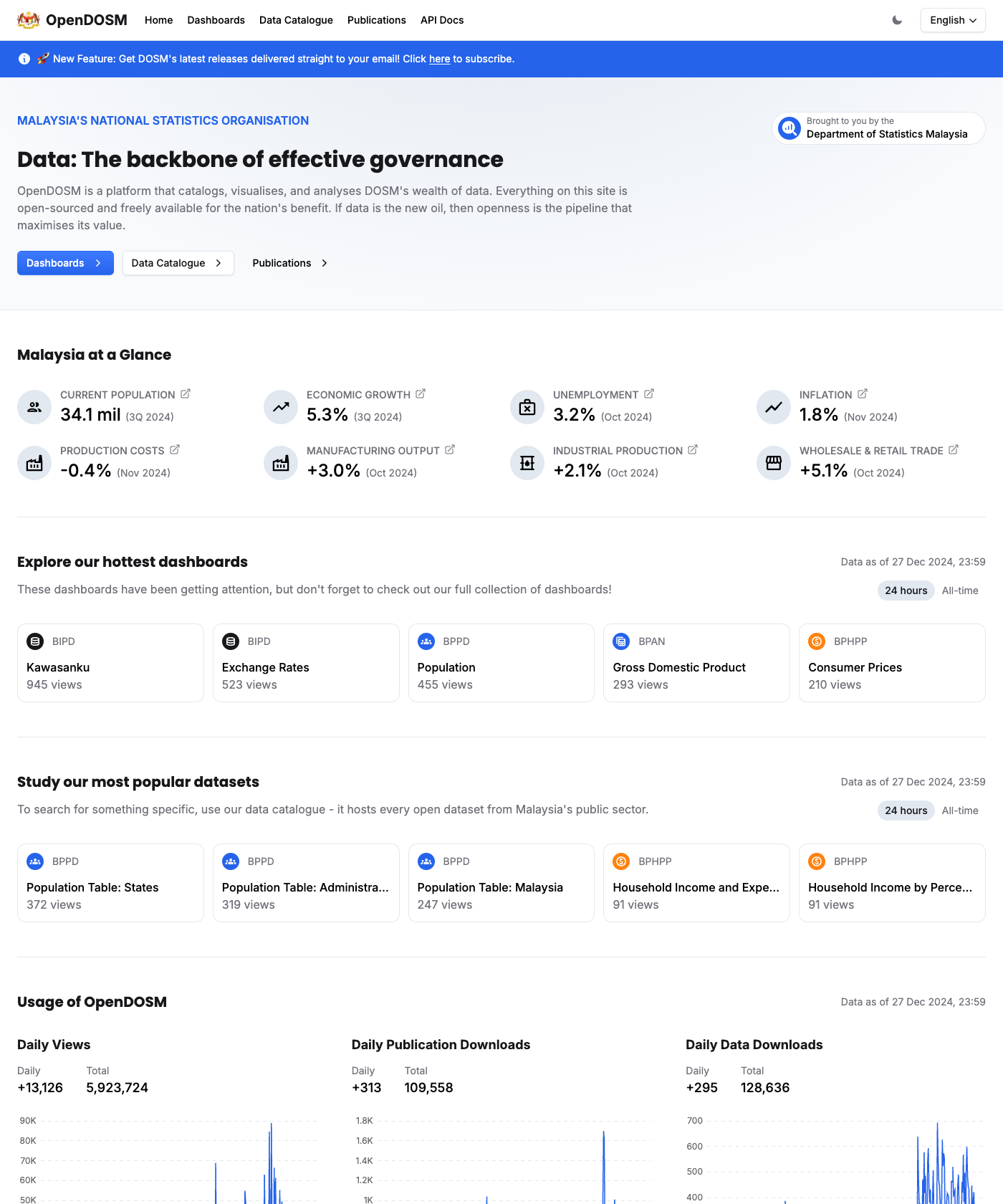Viewport: 1003px width, 1204px height.
Task: Click the 109,558 total downloads value
Action: click(428, 1088)
